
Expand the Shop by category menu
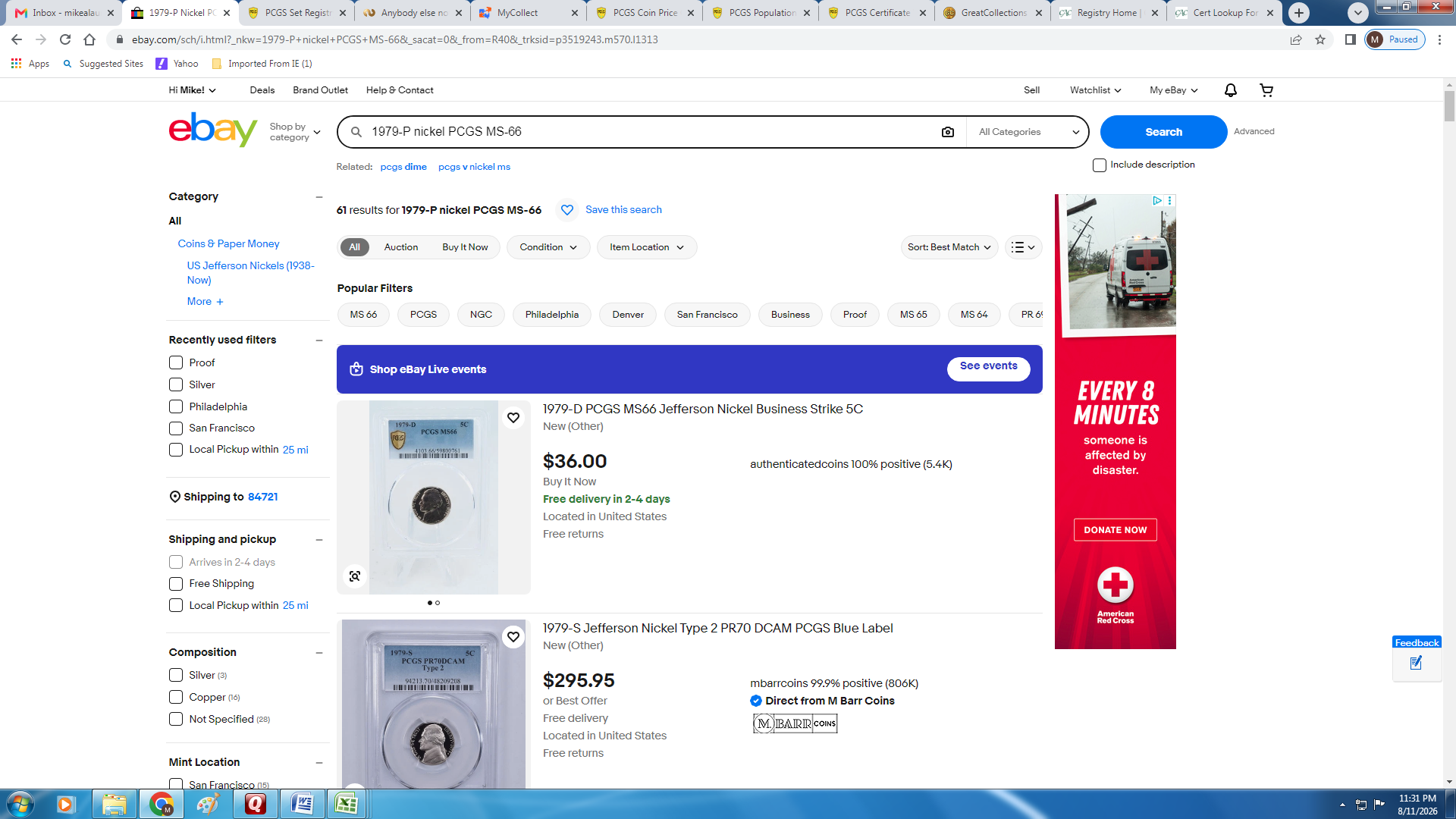(295, 132)
